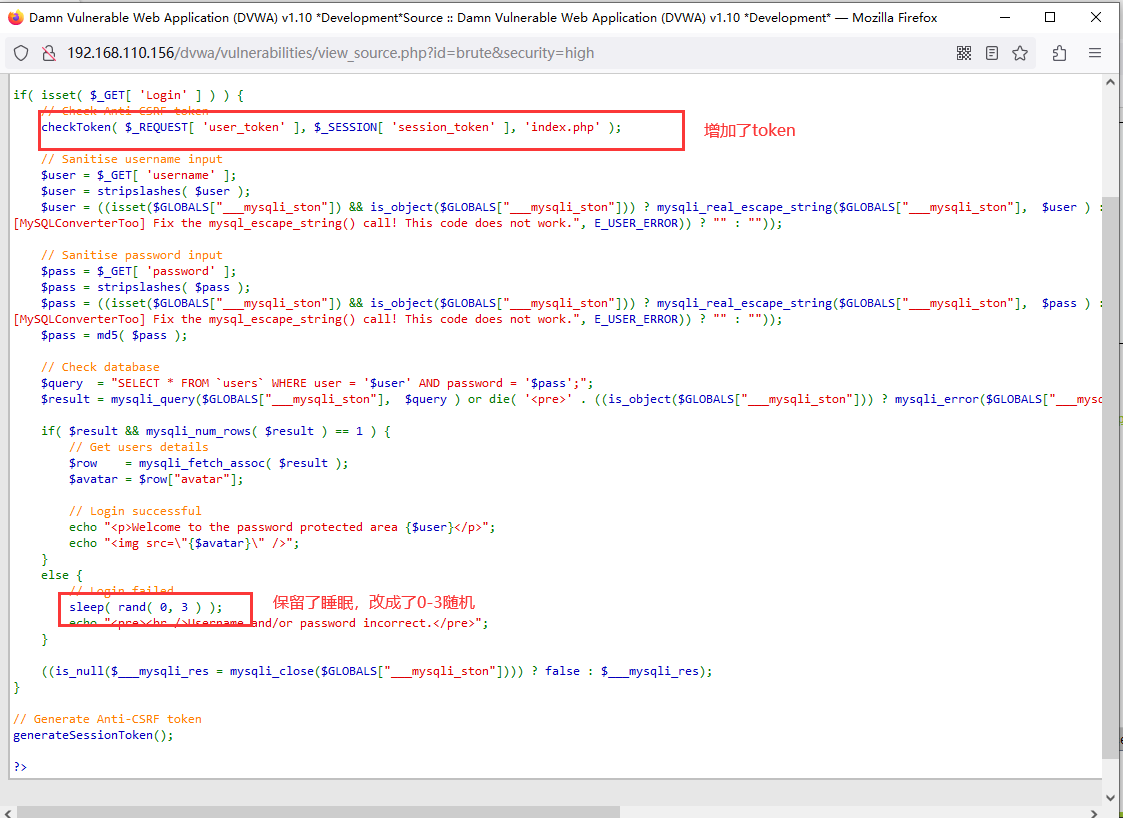1123x818 pixels.
Task: Click the echo "Welcome to the password protected area" line
Action: [282, 527]
